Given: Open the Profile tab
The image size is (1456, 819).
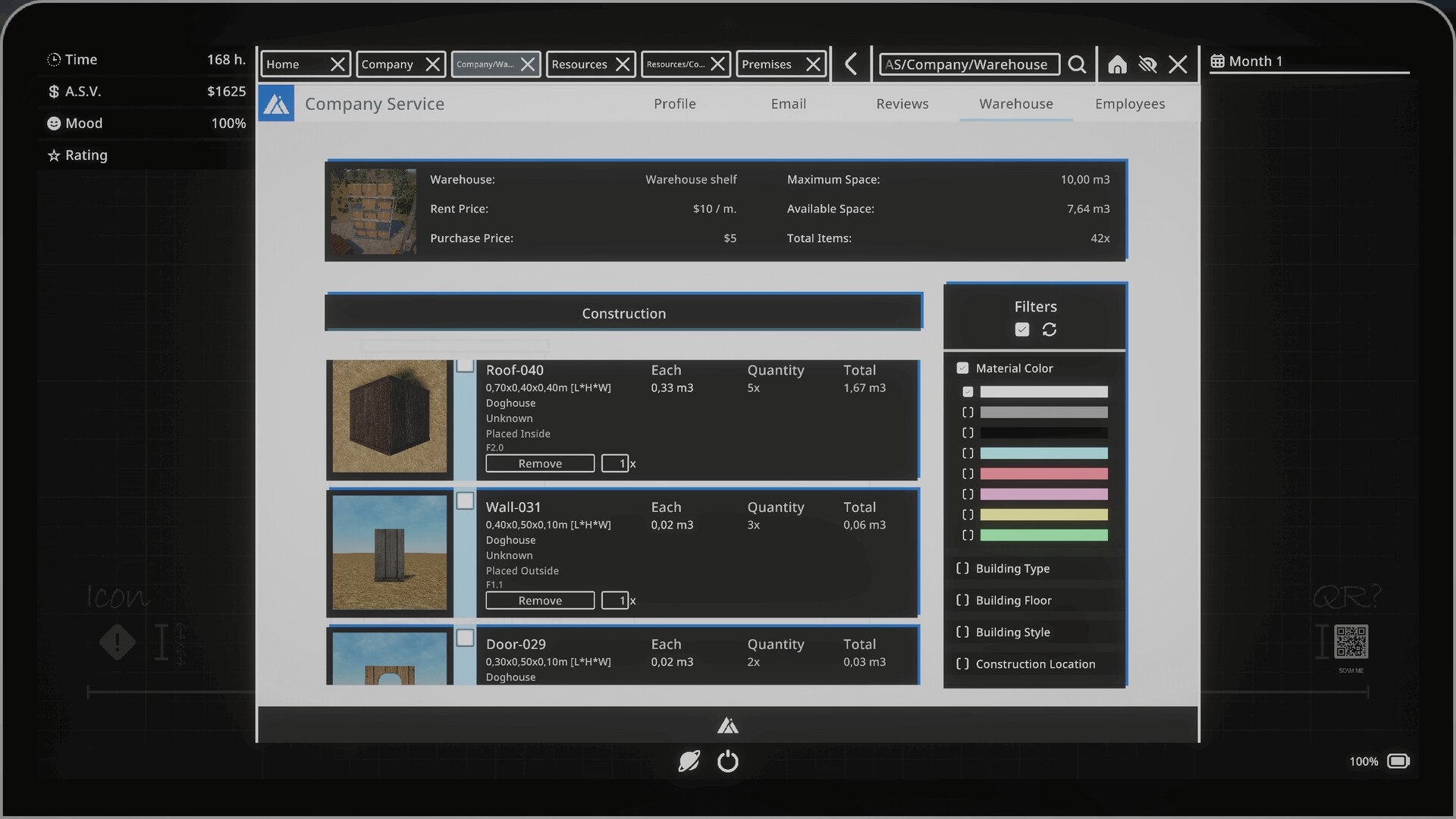Looking at the screenshot, I should 674,104.
